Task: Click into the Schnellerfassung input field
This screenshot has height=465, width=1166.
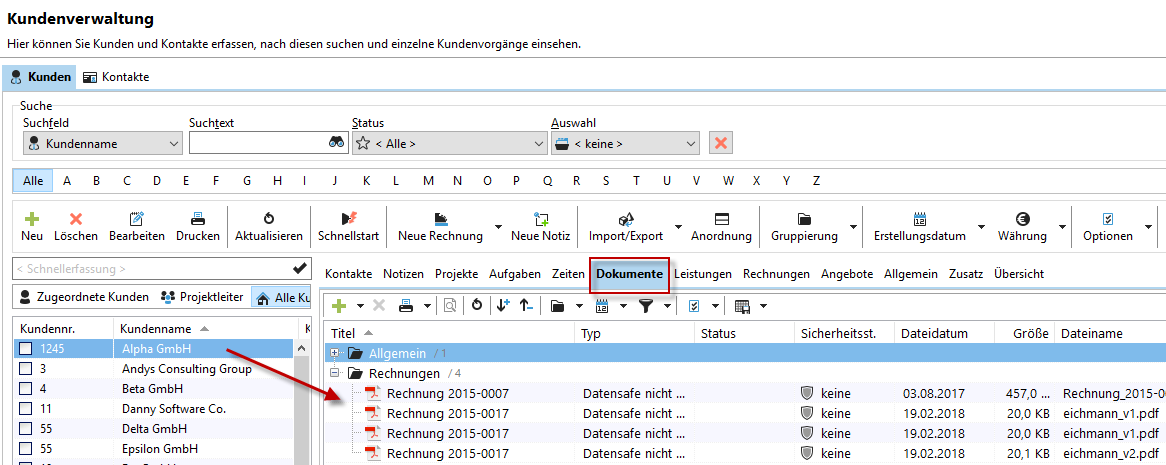Action: click(x=150, y=268)
